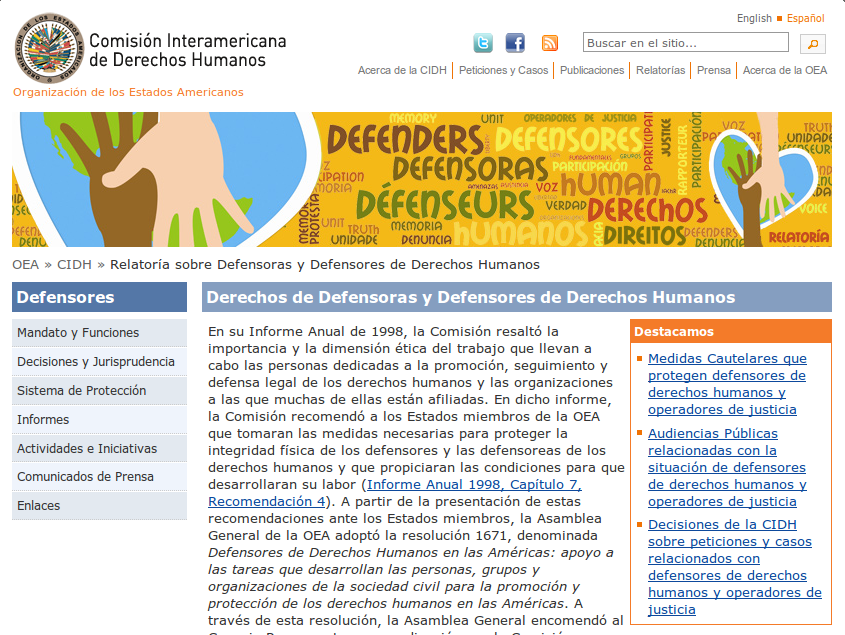845x635 pixels.
Task: Open the Relatorías menu
Action: coord(660,70)
